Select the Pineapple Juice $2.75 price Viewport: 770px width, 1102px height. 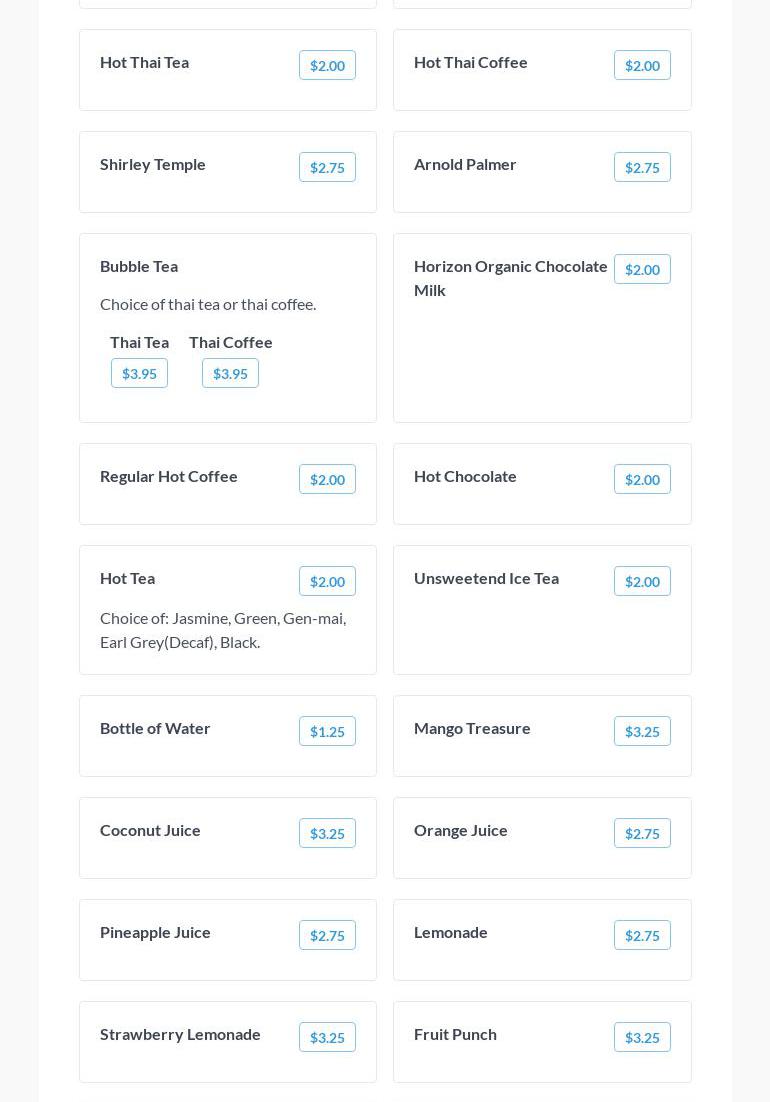tap(327, 935)
